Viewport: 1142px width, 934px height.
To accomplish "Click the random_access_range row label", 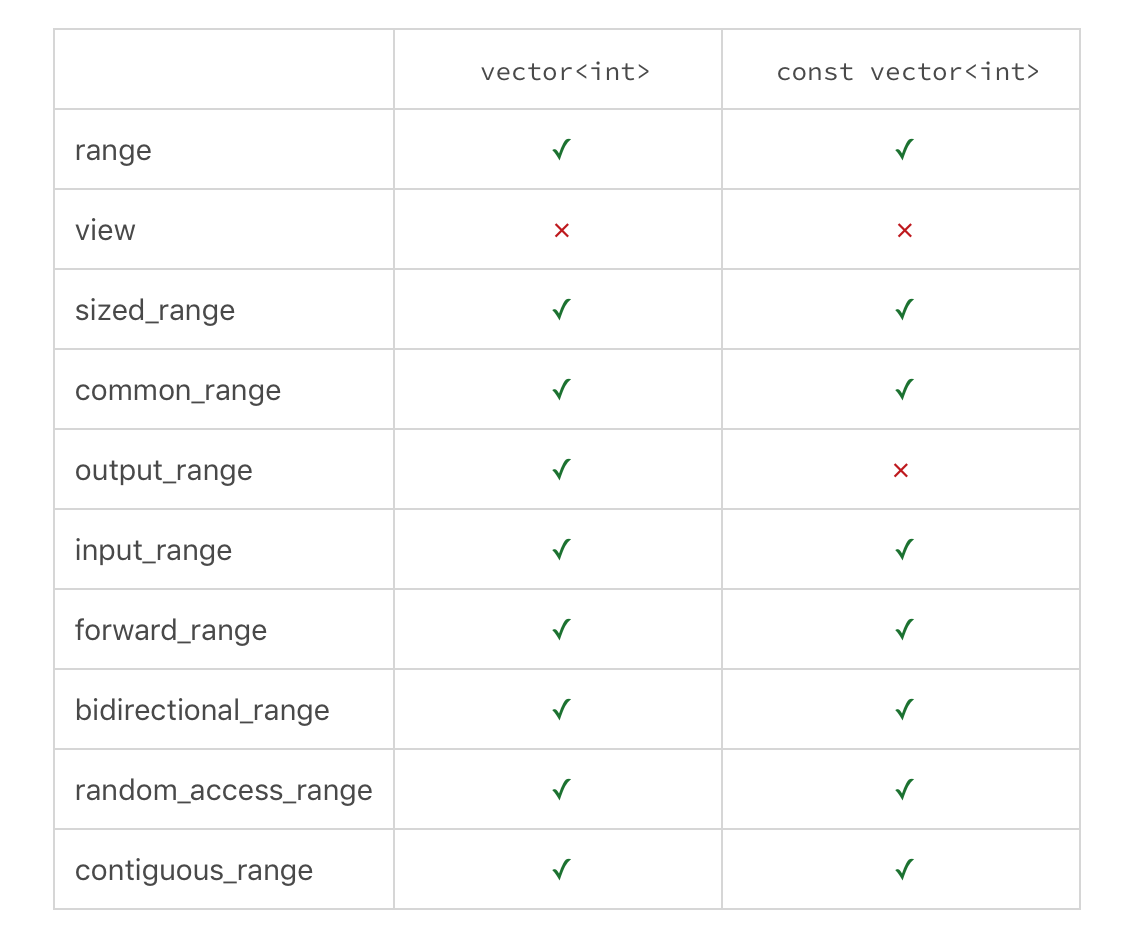I will (224, 790).
